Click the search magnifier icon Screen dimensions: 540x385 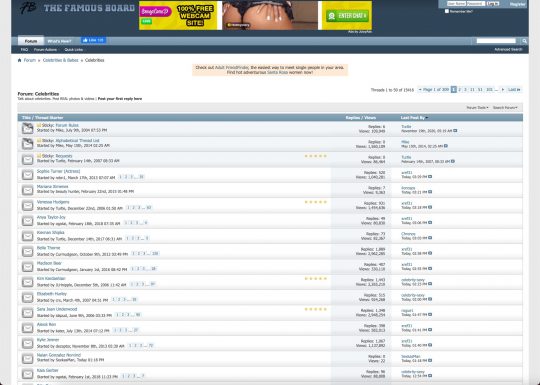click(524, 41)
